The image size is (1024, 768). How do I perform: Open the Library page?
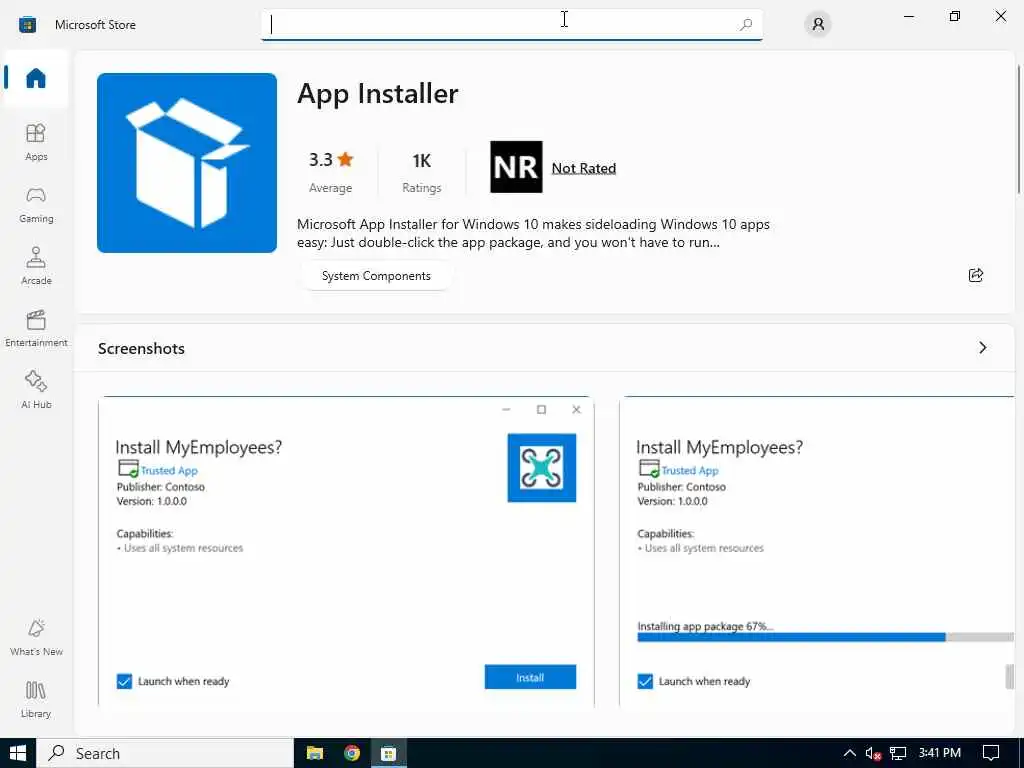point(36,699)
